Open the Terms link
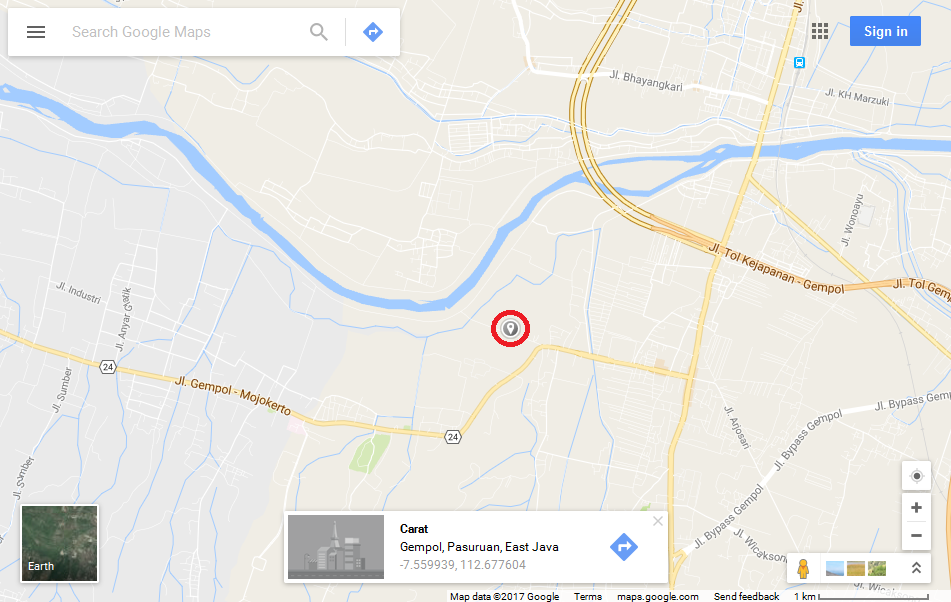Screen dimensions: 951x602 click(x=588, y=597)
